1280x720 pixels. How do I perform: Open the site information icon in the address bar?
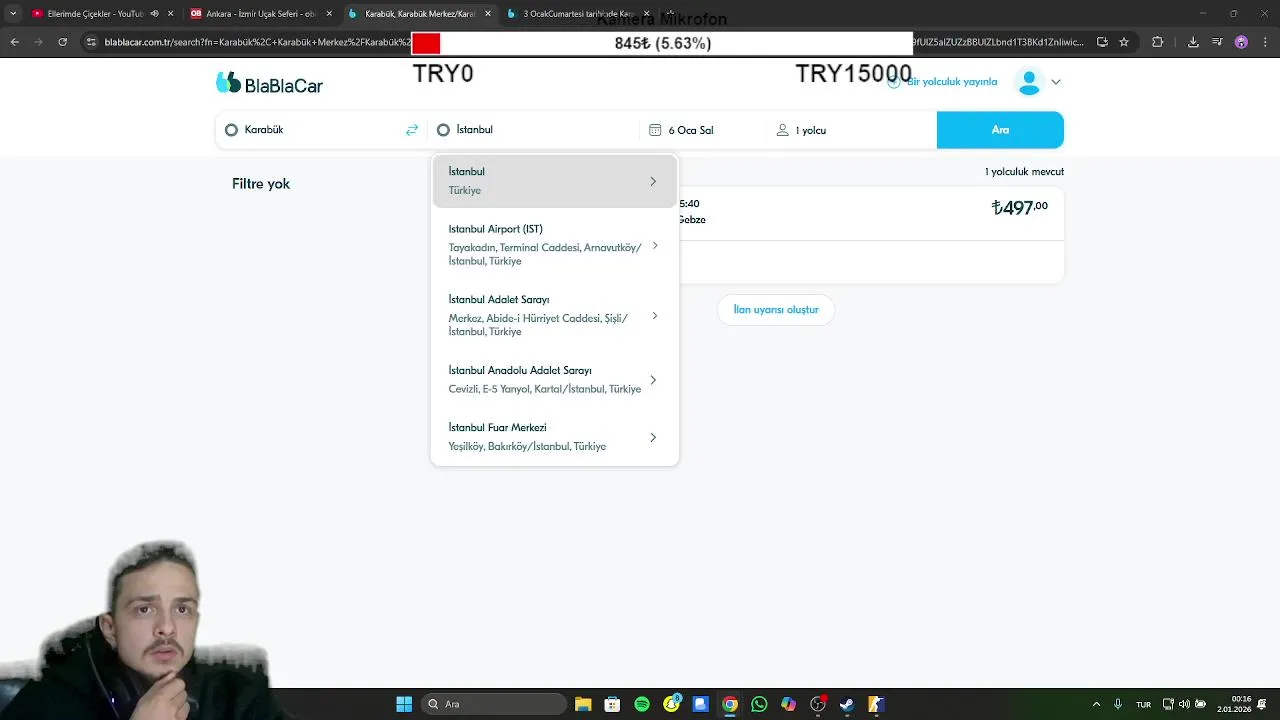point(91,42)
